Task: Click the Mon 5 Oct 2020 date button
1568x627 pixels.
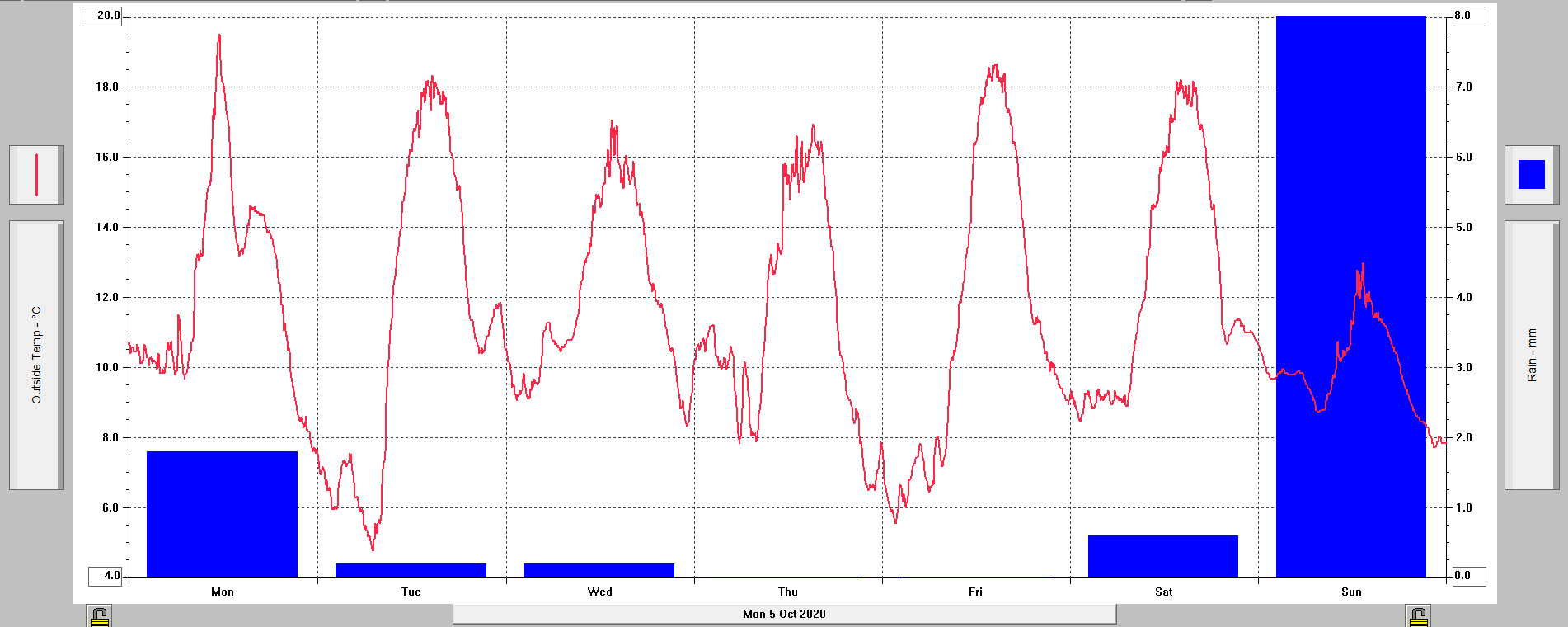Action: 783,614
